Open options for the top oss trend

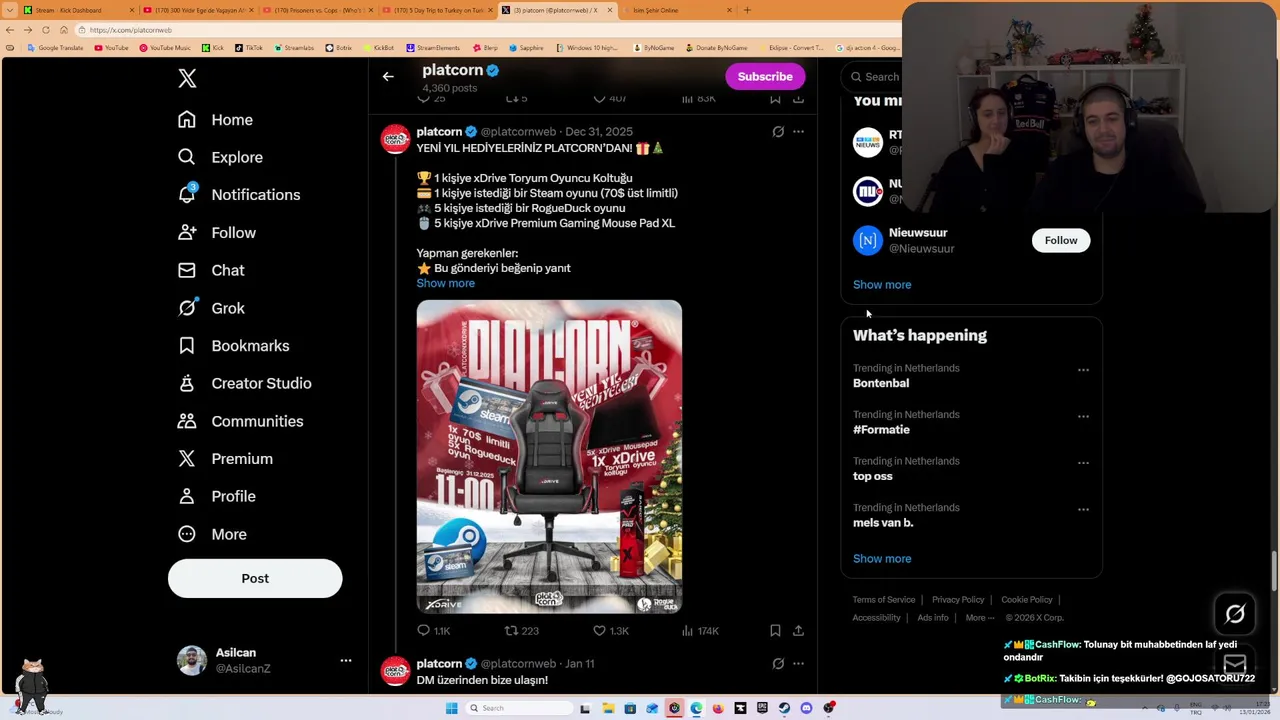tap(1083, 463)
